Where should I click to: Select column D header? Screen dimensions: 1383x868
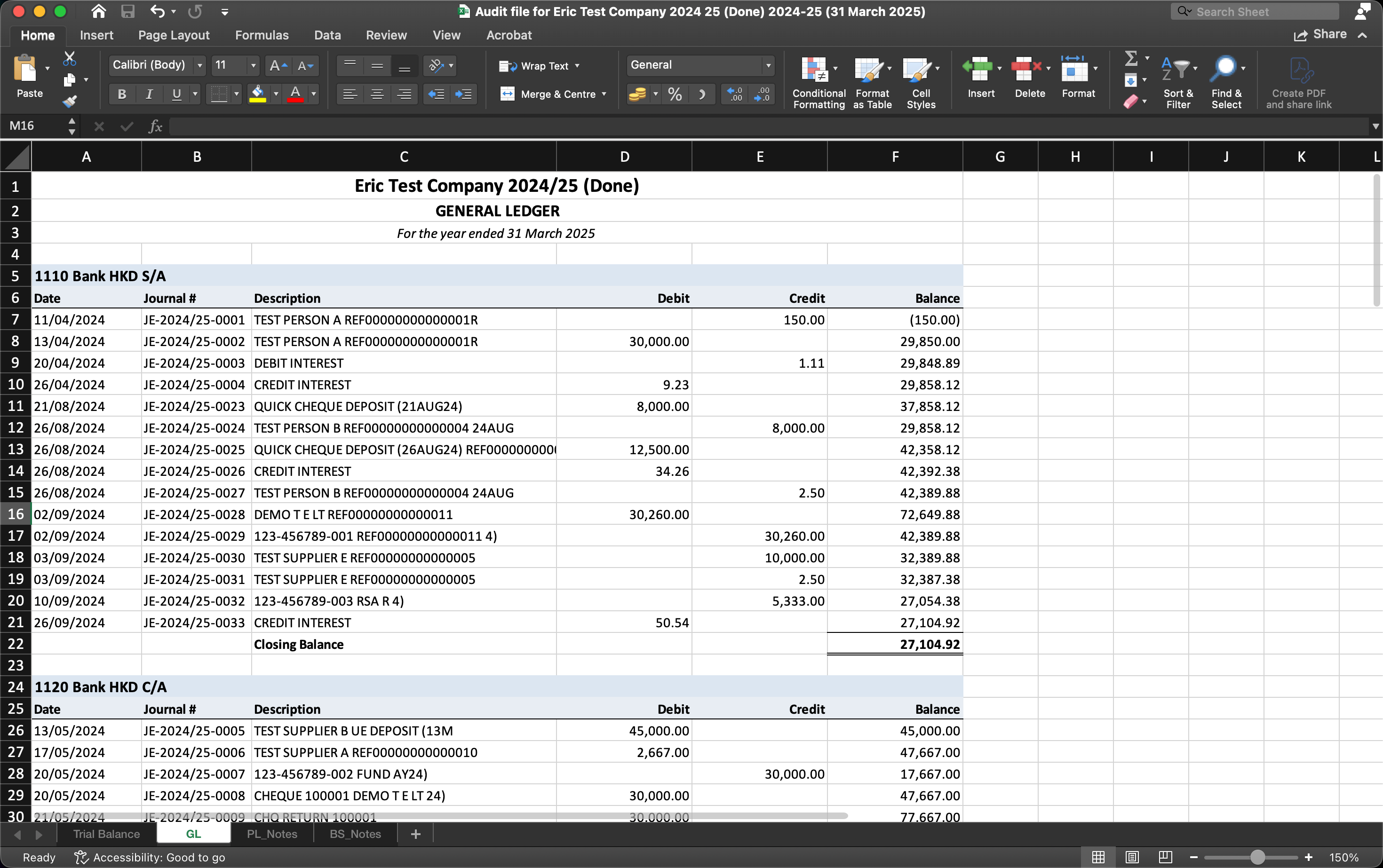pos(624,157)
